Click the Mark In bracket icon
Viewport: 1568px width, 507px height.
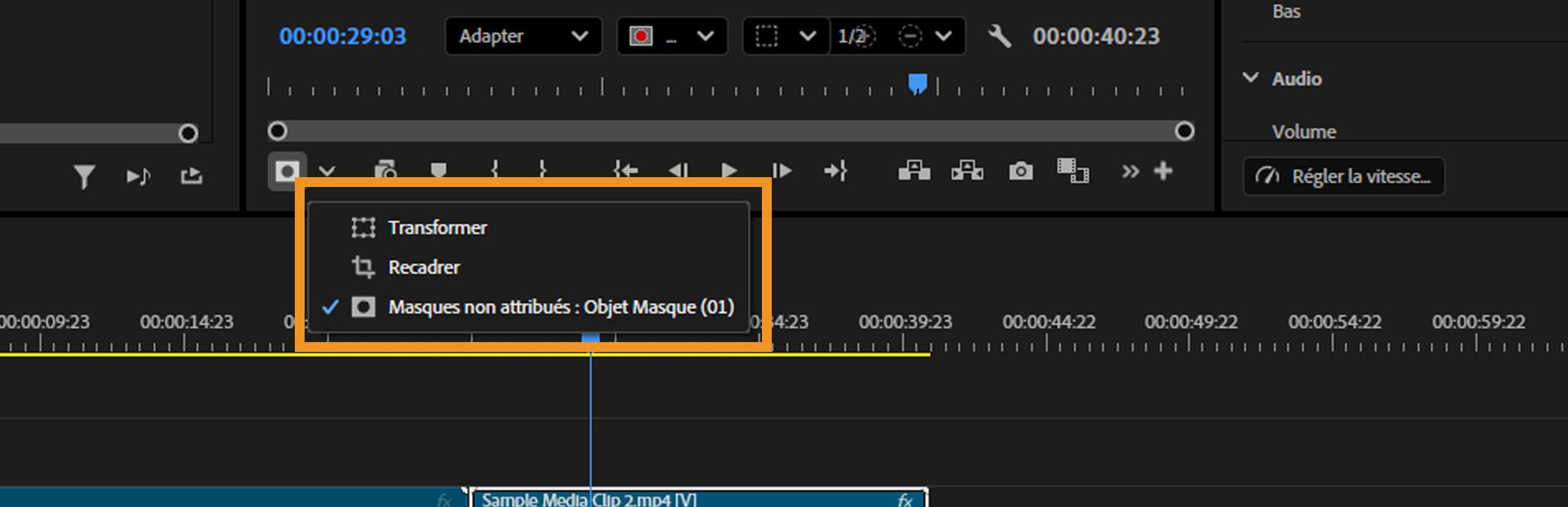pos(494,170)
